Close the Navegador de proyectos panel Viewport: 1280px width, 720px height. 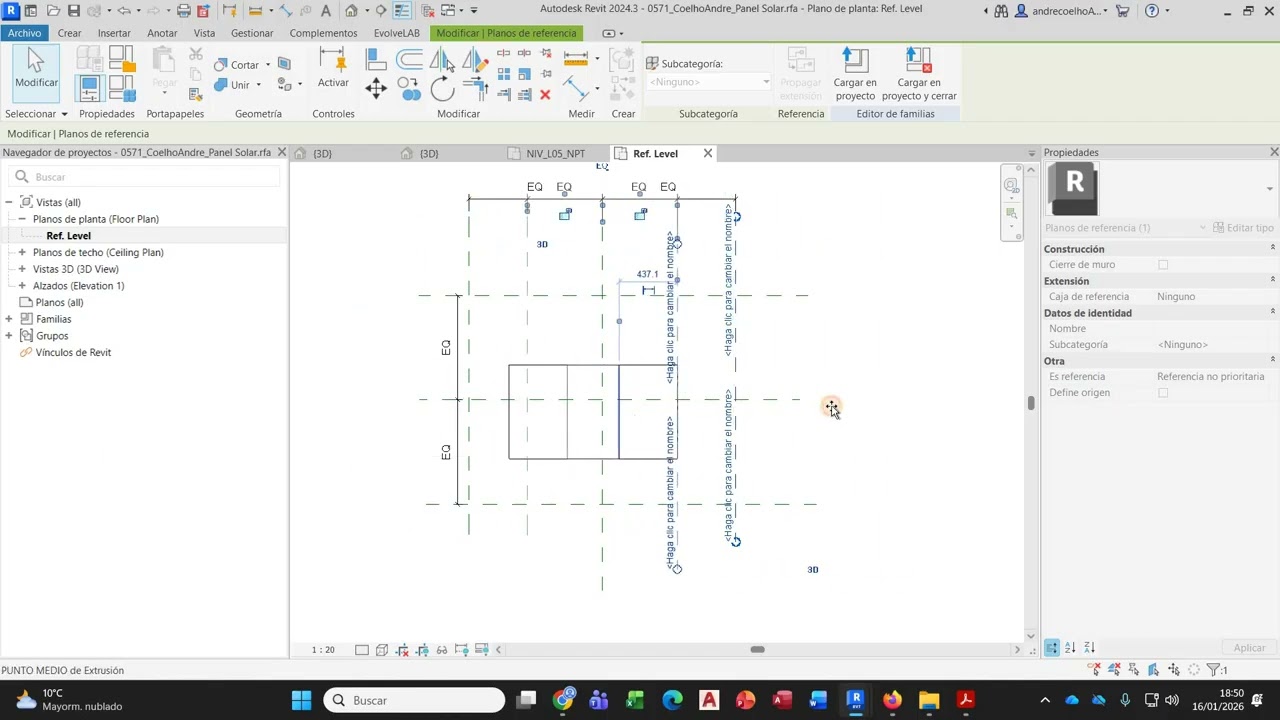click(281, 152)
